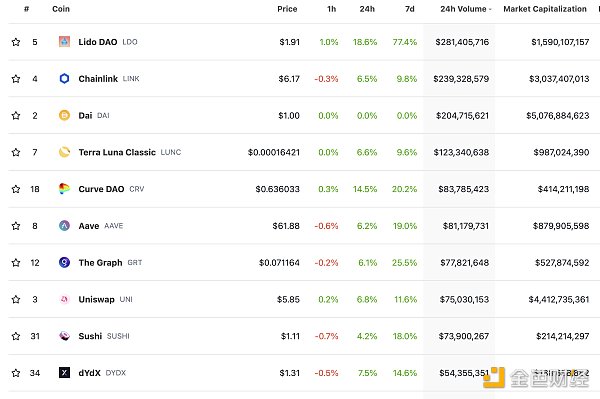Sort by the 24h Volume column header
Image resolution: width=600 pixels, height=399 pixels.
pyautogui.click(x=465, y=9)
